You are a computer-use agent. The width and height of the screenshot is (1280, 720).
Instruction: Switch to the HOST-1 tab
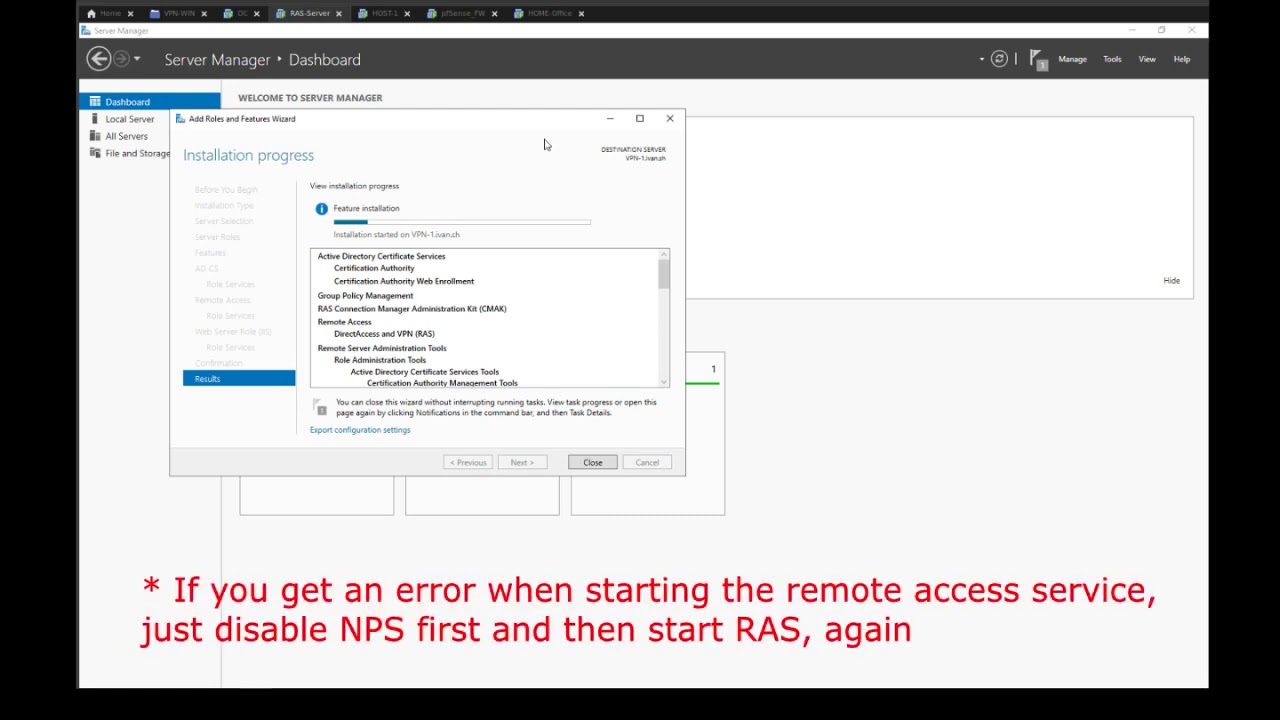click(x=384, y=13)
